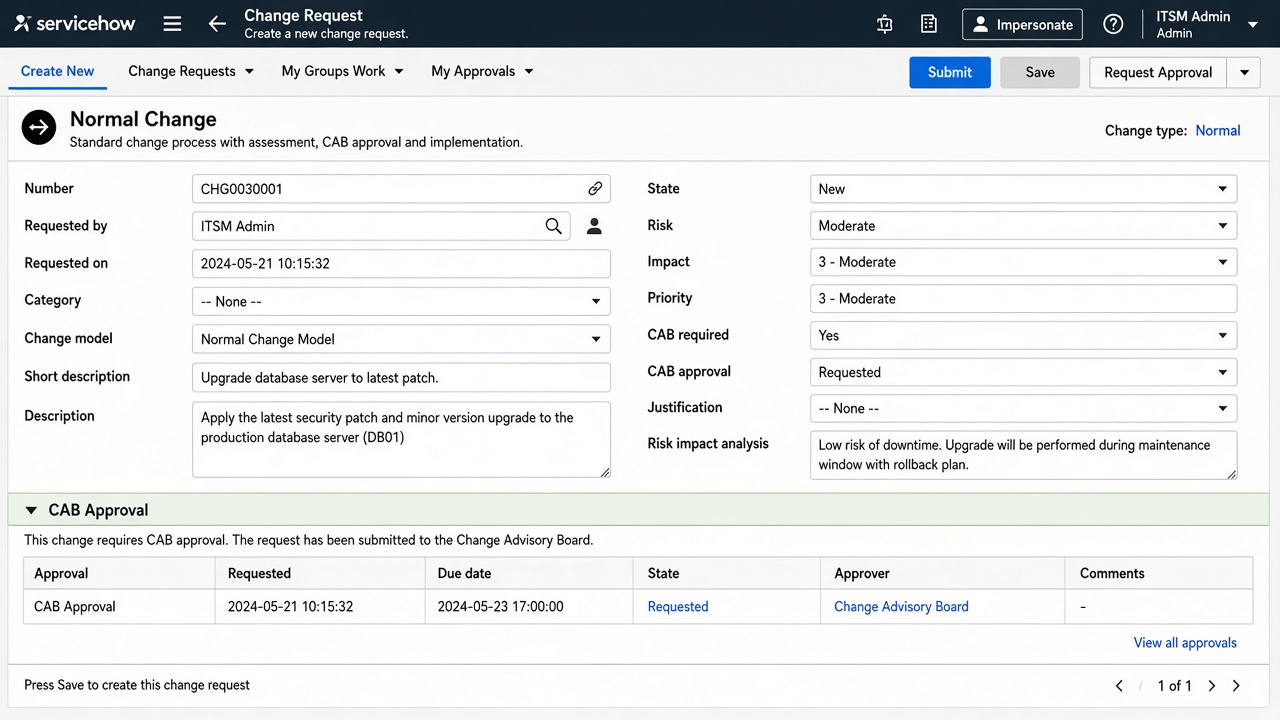Screen dimensions: 1280x720
Task: Open the Change Requests menu
Action: tap(191, 71)
